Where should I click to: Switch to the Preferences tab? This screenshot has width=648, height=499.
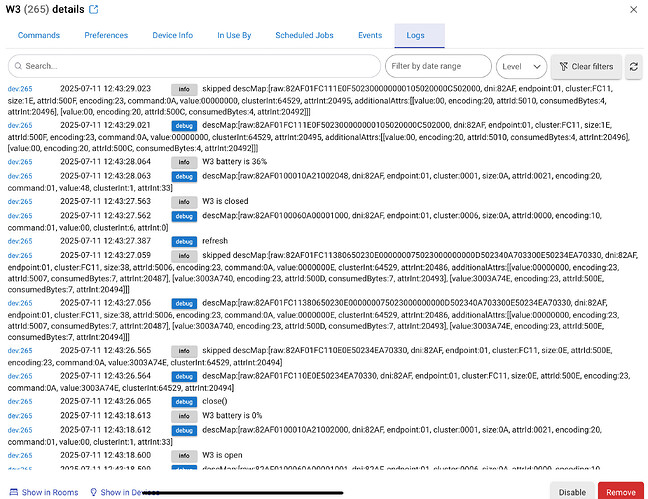[106, 35]
